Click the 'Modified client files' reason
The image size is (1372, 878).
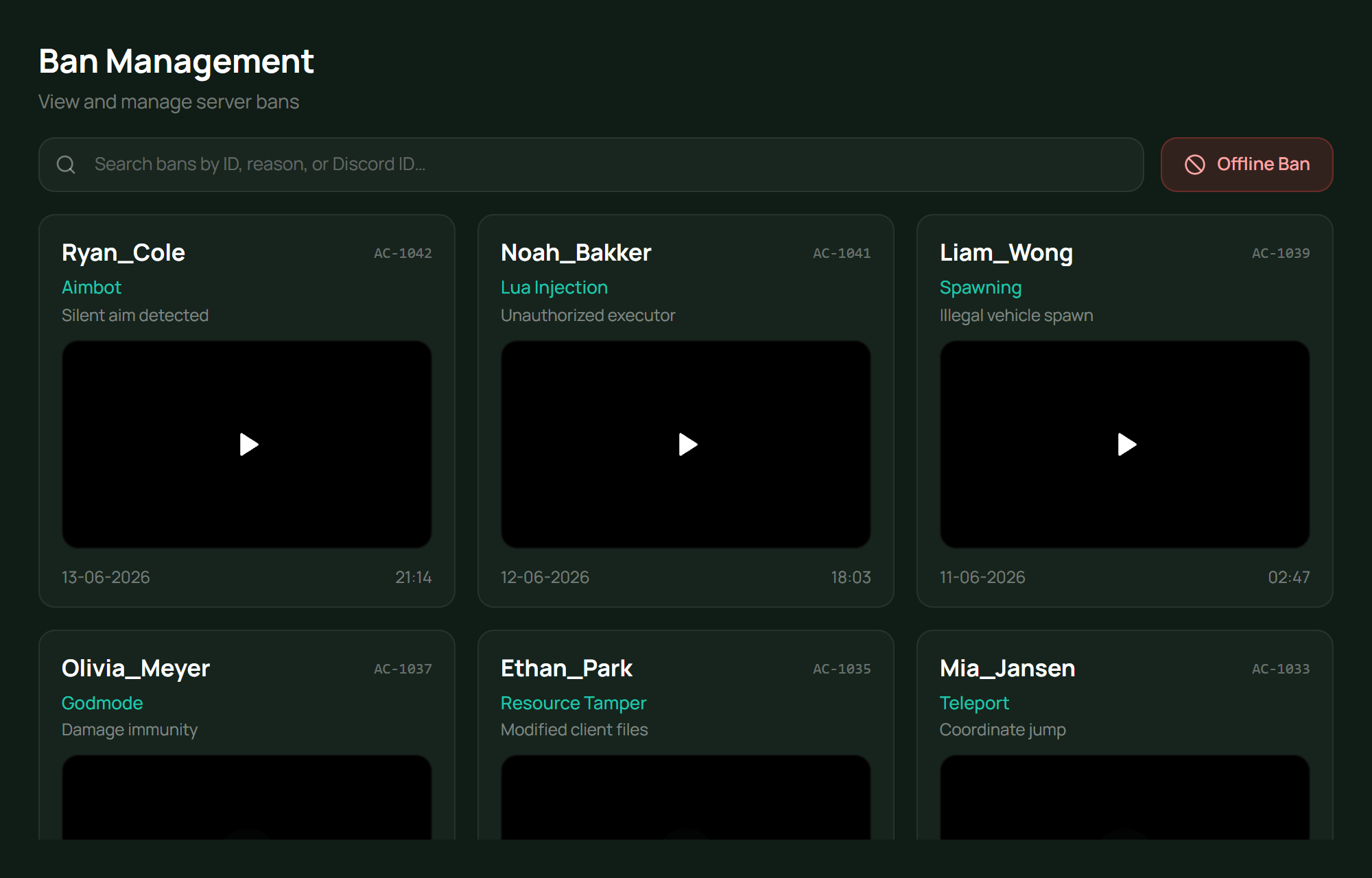coord(574,730)
